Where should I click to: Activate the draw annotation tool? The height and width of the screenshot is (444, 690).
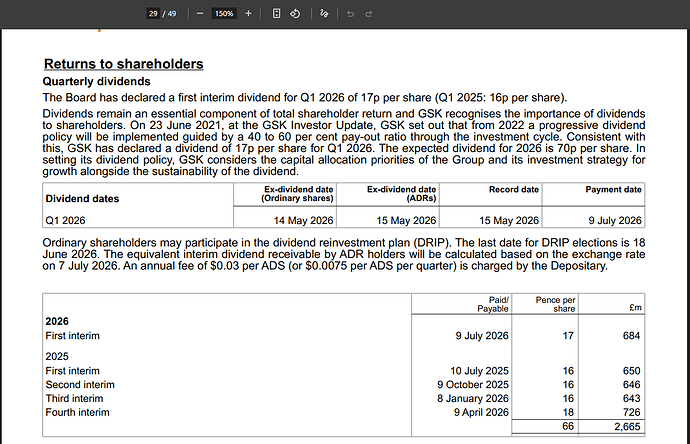(324, 14)
